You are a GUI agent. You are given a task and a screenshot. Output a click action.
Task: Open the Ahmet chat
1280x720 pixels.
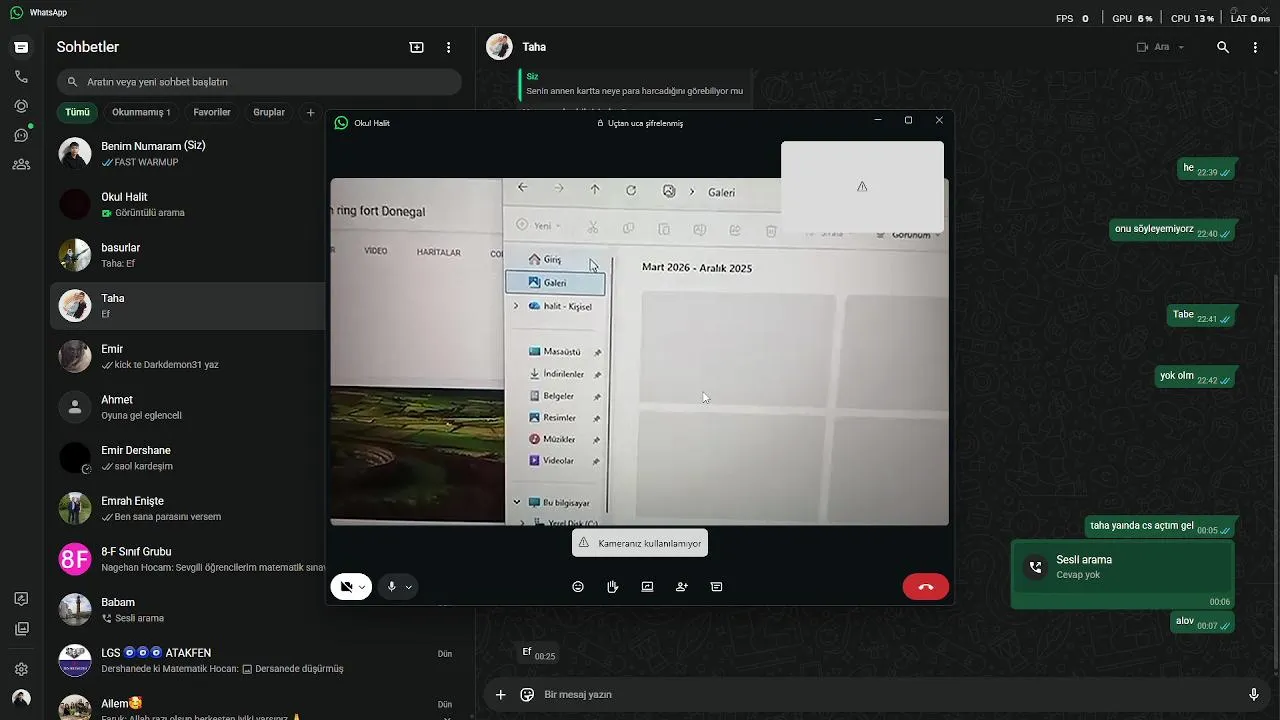pyautogui.click(x=188, y=407)
